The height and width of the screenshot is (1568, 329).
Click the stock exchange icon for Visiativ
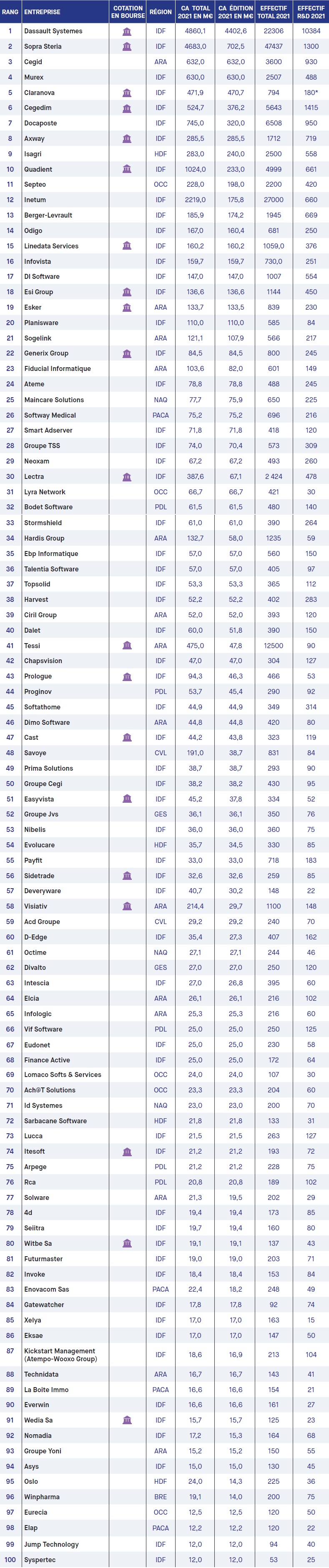[127, 907]
